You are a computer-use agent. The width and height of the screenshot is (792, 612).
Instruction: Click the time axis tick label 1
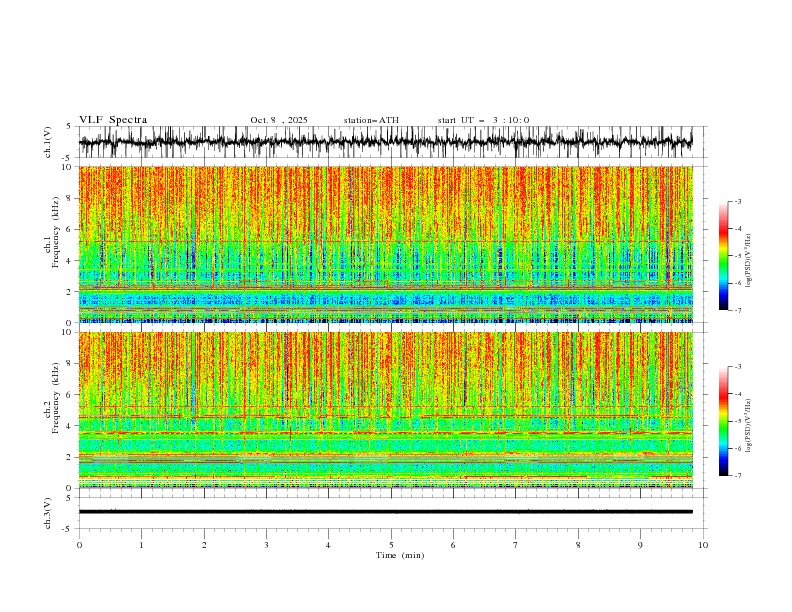coord(141,545)
